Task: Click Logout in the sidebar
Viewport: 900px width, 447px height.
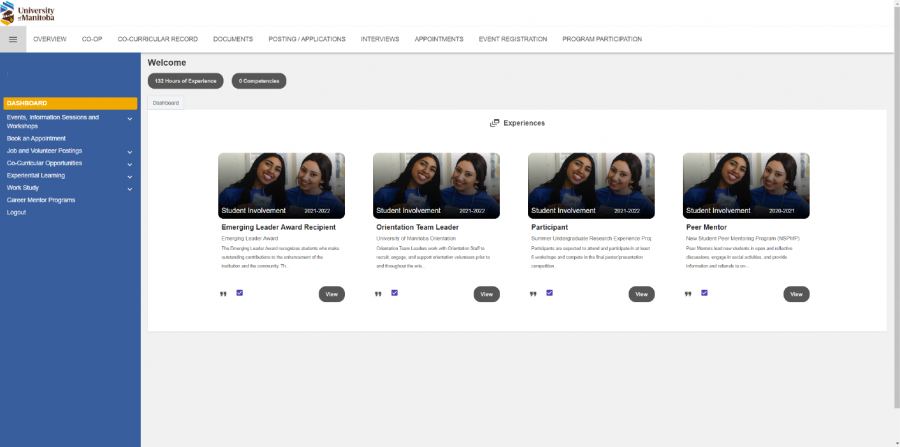Action: click(x=16, y=213)
